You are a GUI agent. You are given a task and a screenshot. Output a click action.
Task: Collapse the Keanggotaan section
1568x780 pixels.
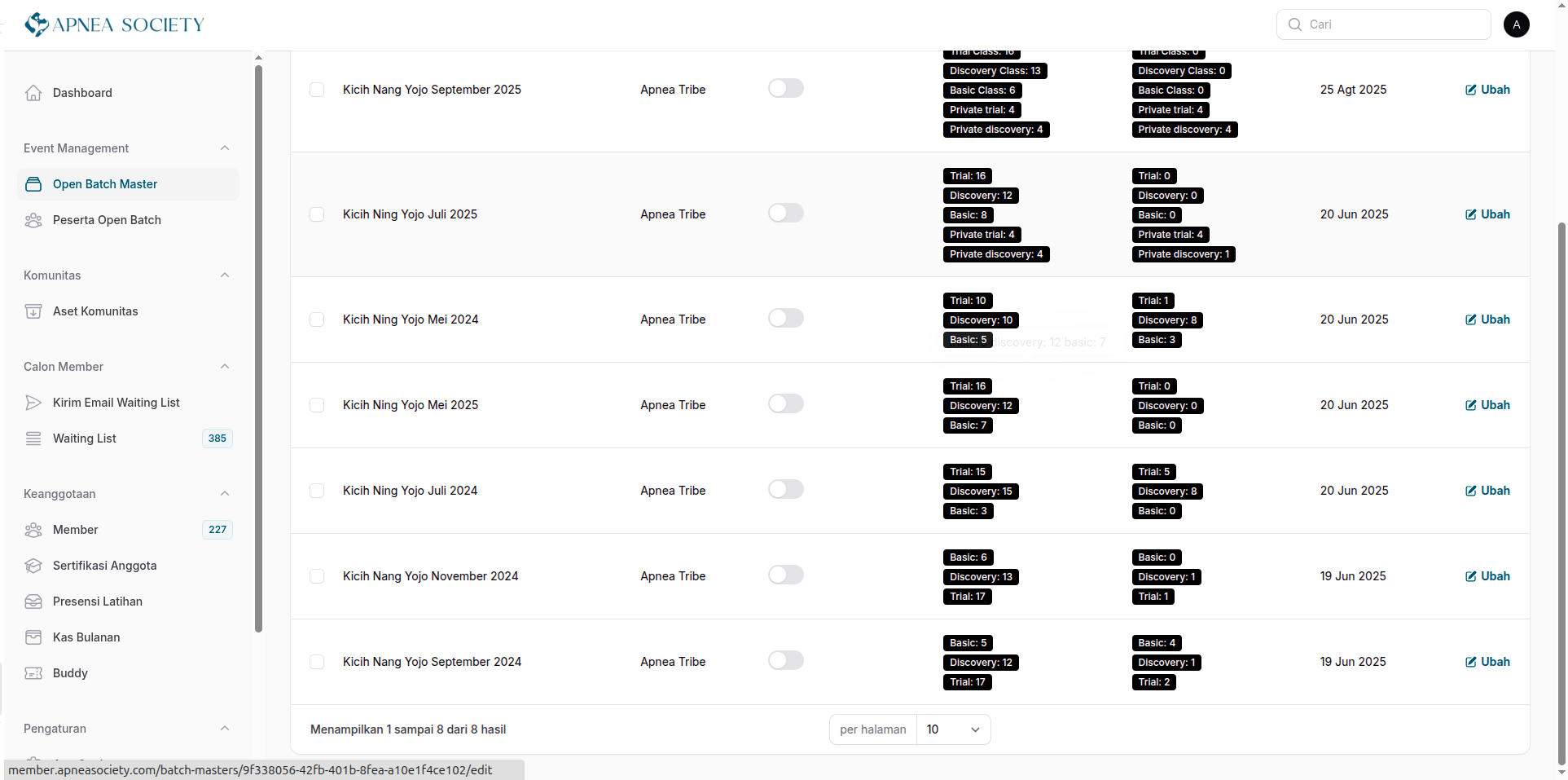225,494
